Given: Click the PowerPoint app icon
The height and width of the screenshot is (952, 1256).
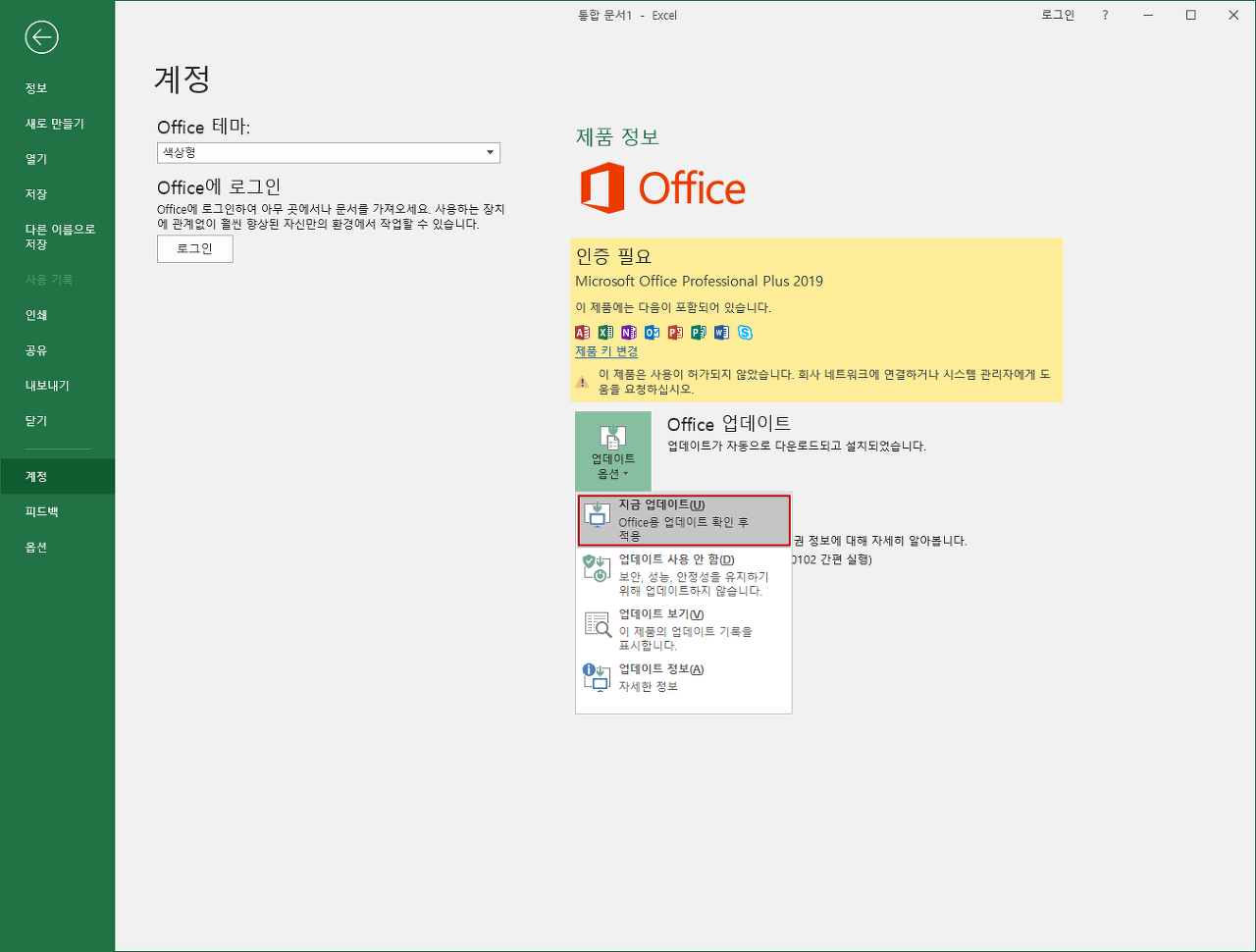Looking at the screenshot, I should click(675, 333).
